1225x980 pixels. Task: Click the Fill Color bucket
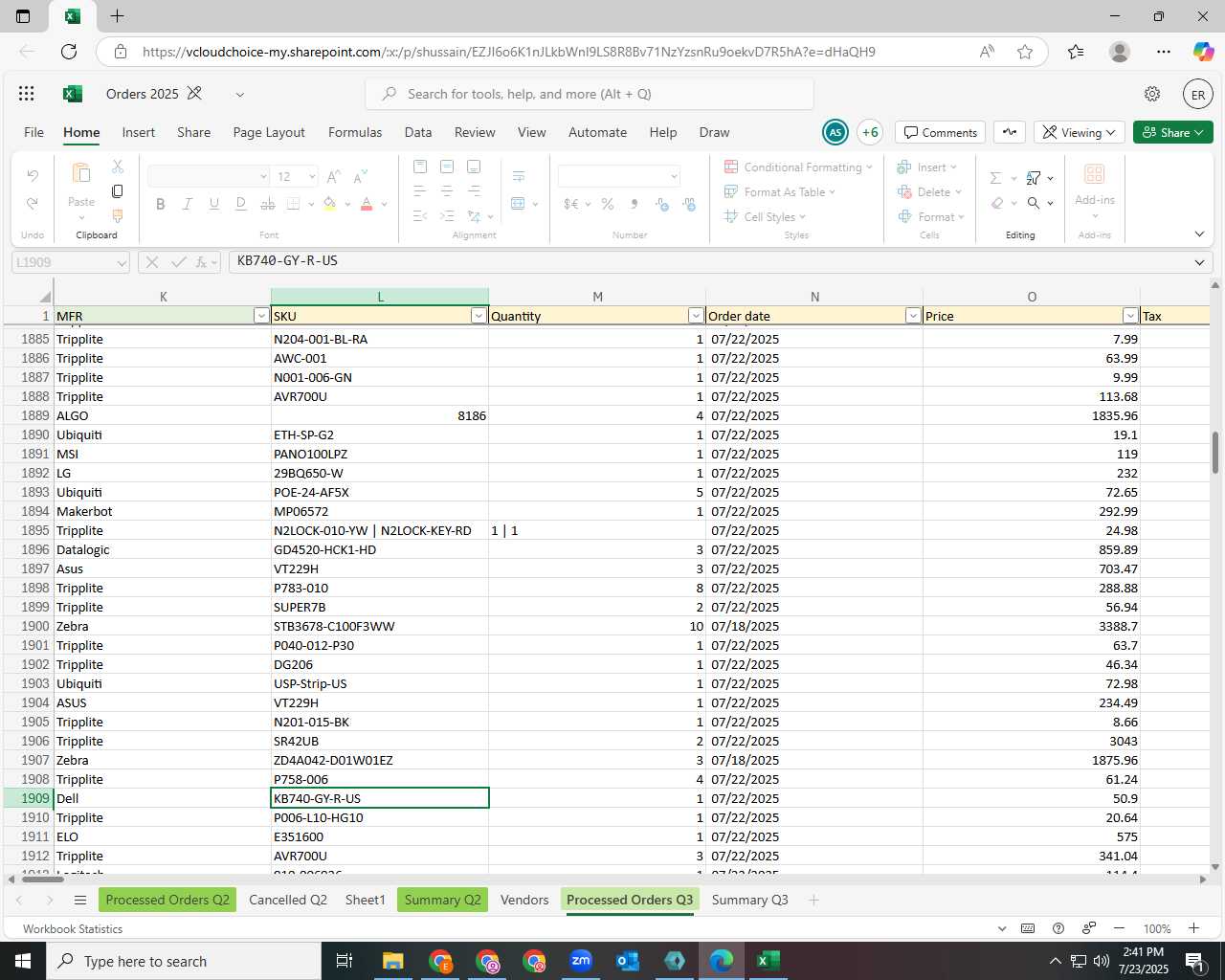[329, 204]
